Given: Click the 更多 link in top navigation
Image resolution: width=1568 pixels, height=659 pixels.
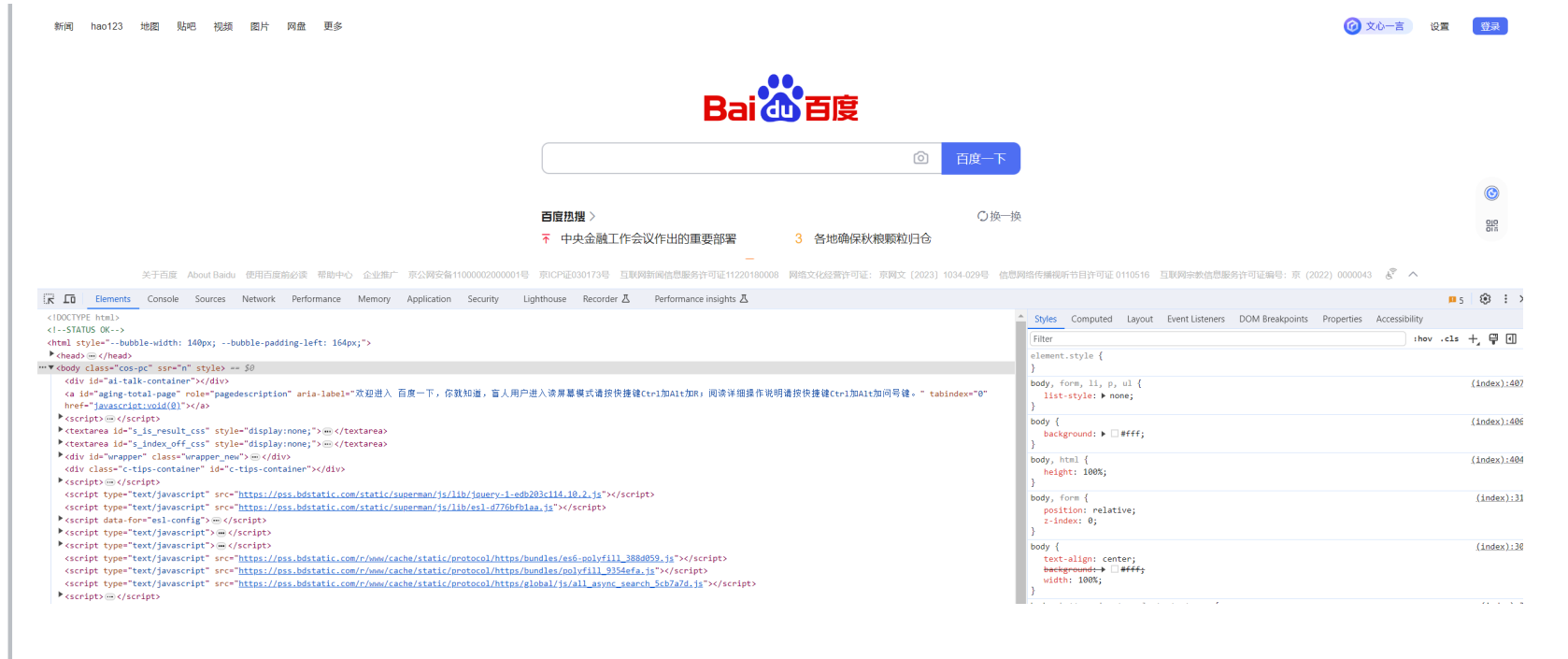Looking at the screenshot, I should (x=333, y=26).
